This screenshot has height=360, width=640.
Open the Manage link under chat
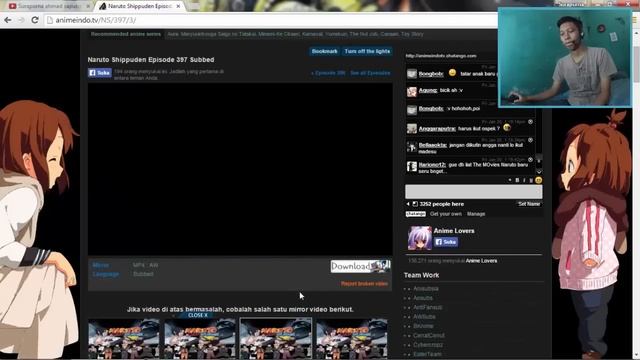476,214
